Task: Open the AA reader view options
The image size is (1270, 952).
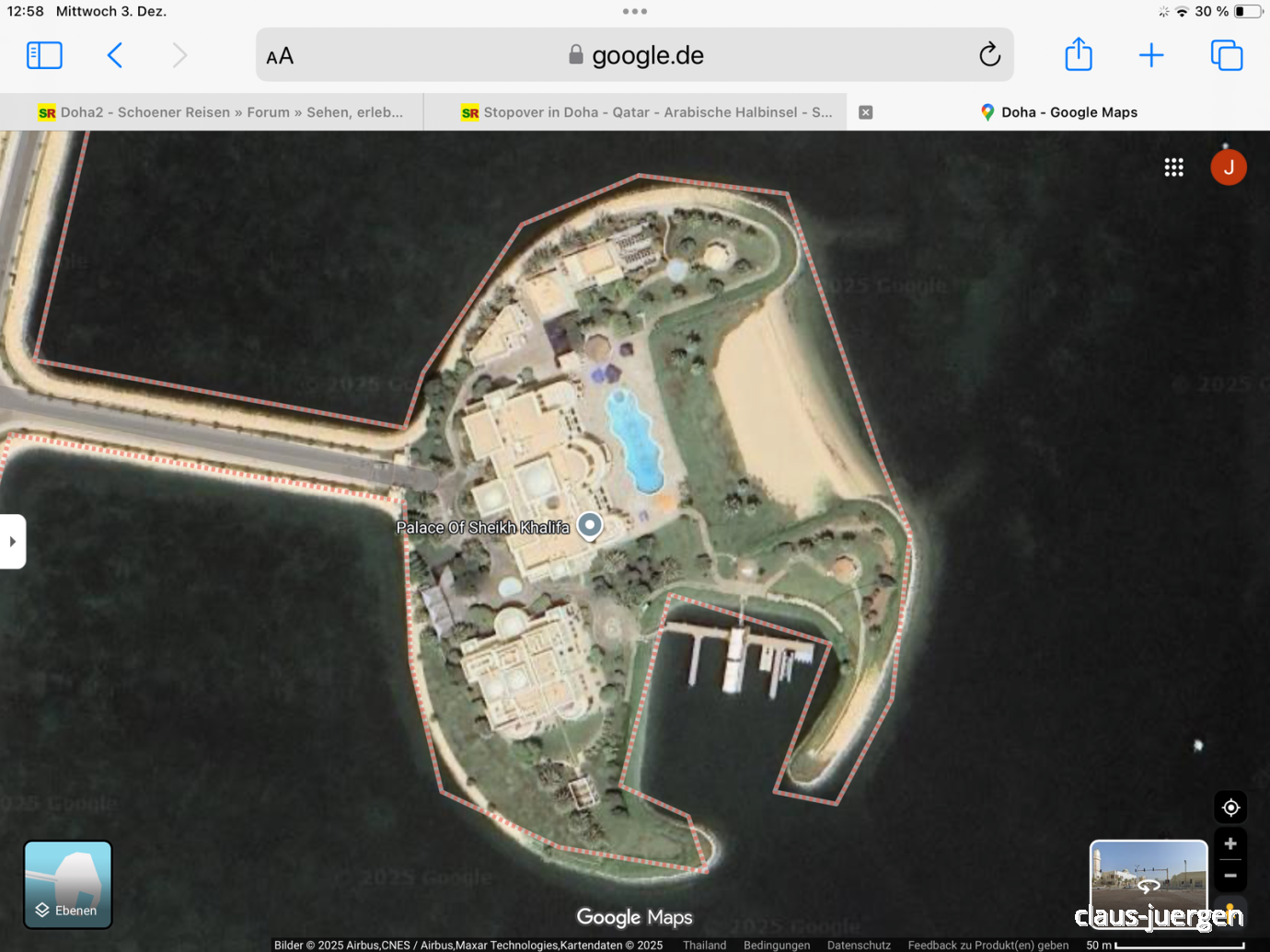Action: coord(280,56)
